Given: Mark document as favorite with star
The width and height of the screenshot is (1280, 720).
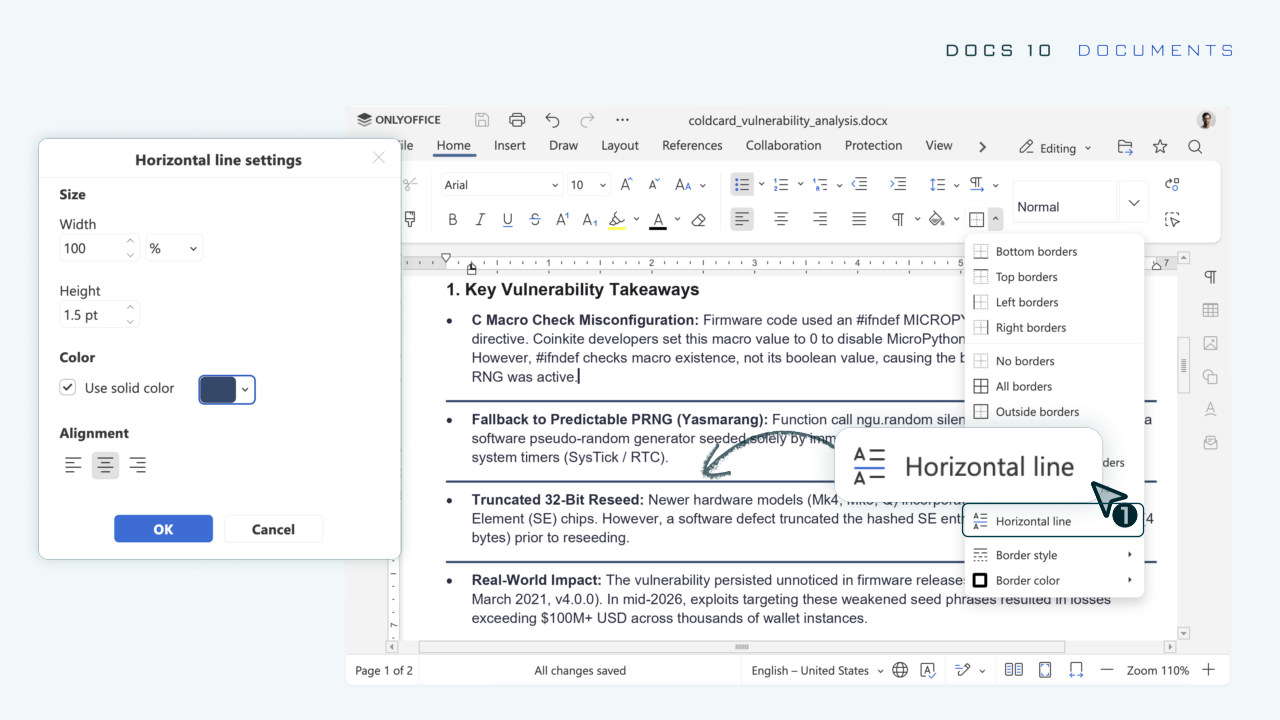Looking at the screenshot, I should [1160, 147].
